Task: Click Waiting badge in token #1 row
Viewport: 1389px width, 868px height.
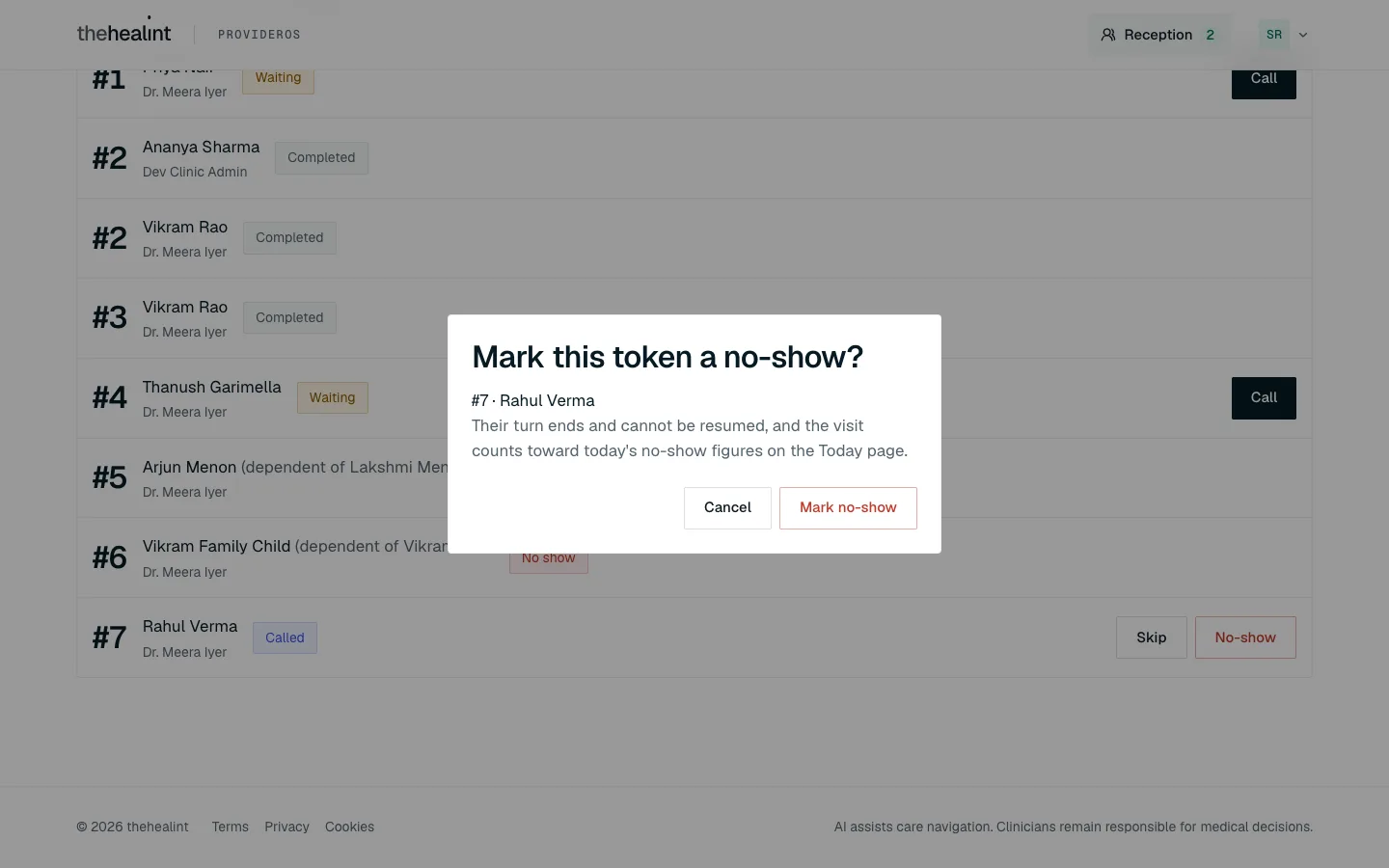Action: coord(278,79)
